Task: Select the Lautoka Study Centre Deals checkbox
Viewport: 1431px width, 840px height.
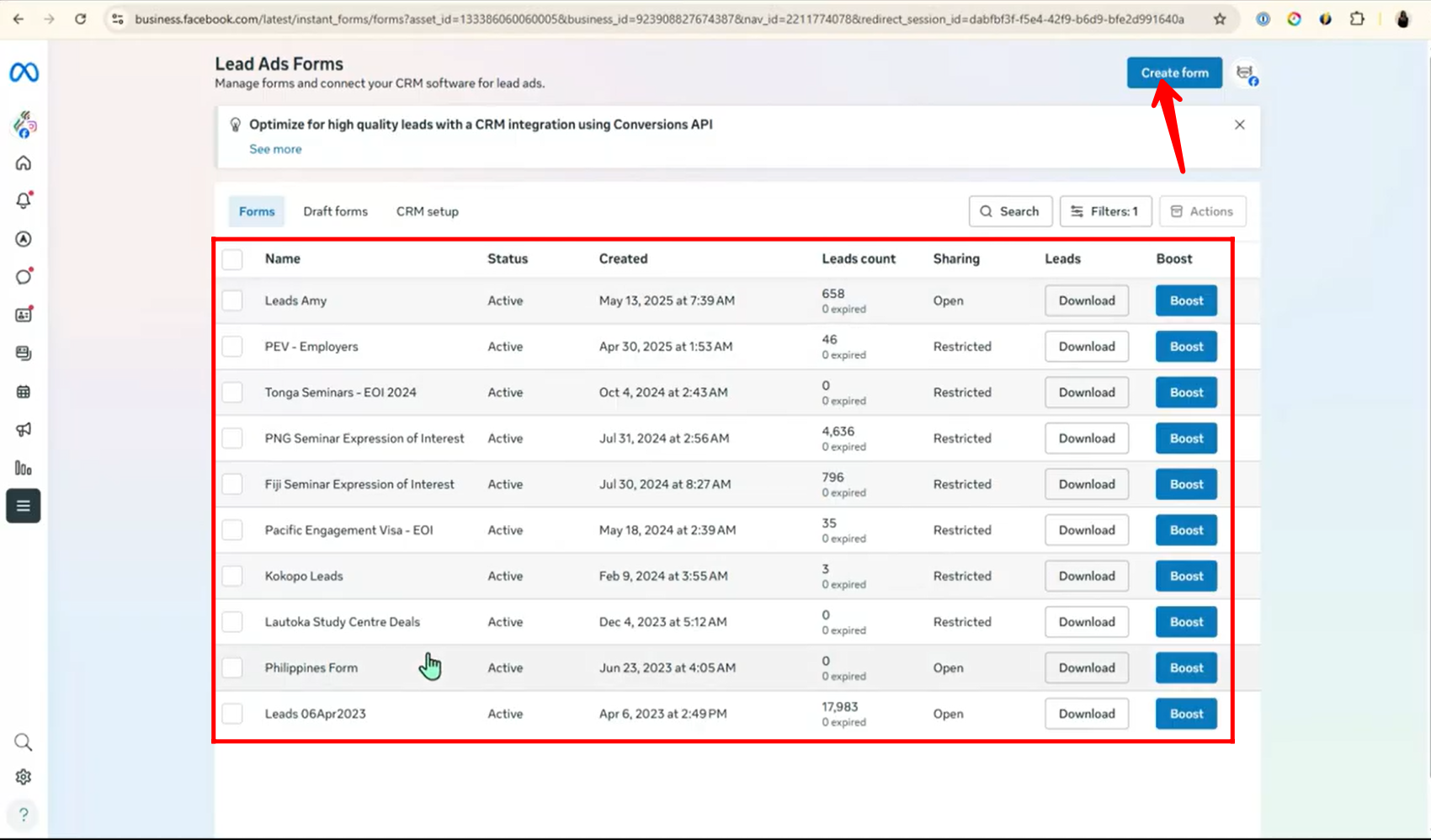Action: tap(232, 622)
